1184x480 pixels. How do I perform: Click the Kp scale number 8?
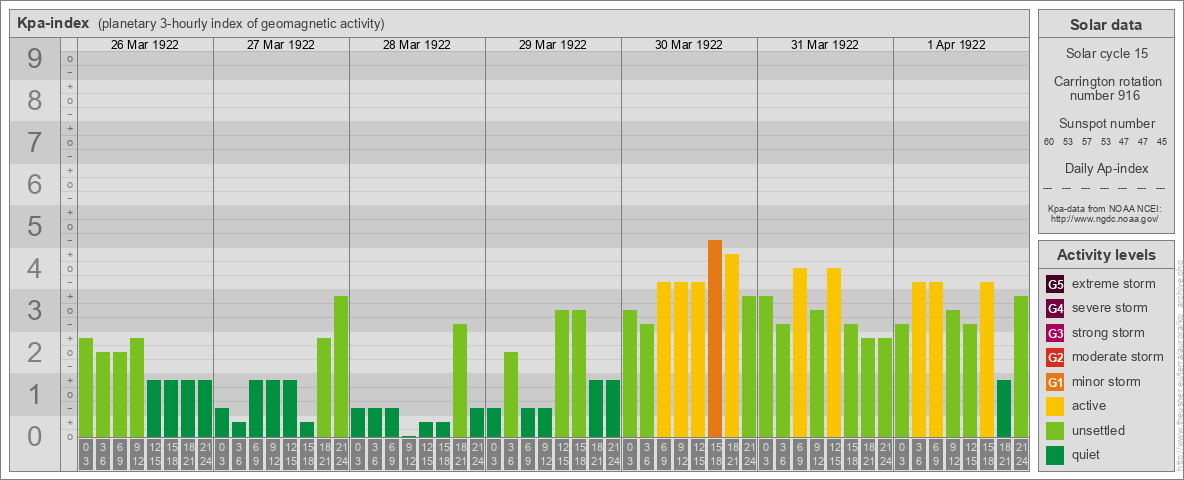coord(35,100)
